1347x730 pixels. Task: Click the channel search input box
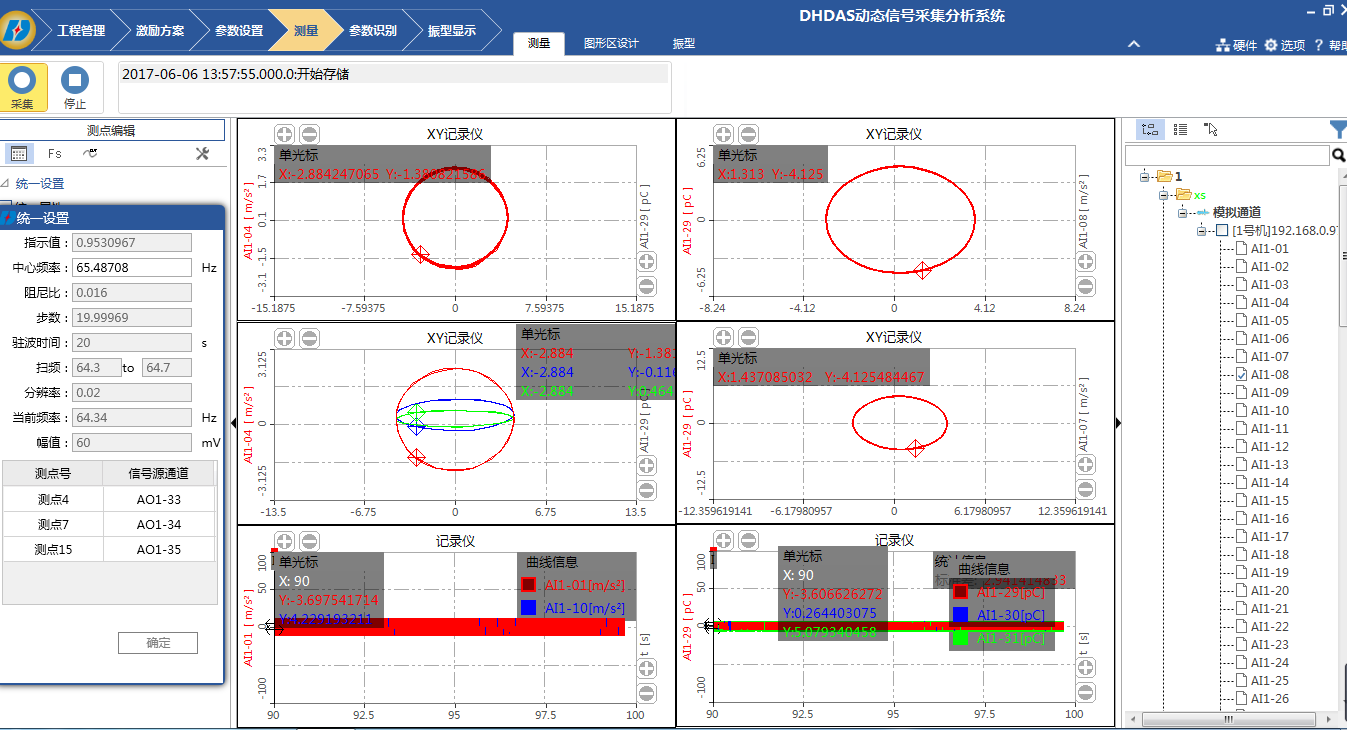point(1227,155)
